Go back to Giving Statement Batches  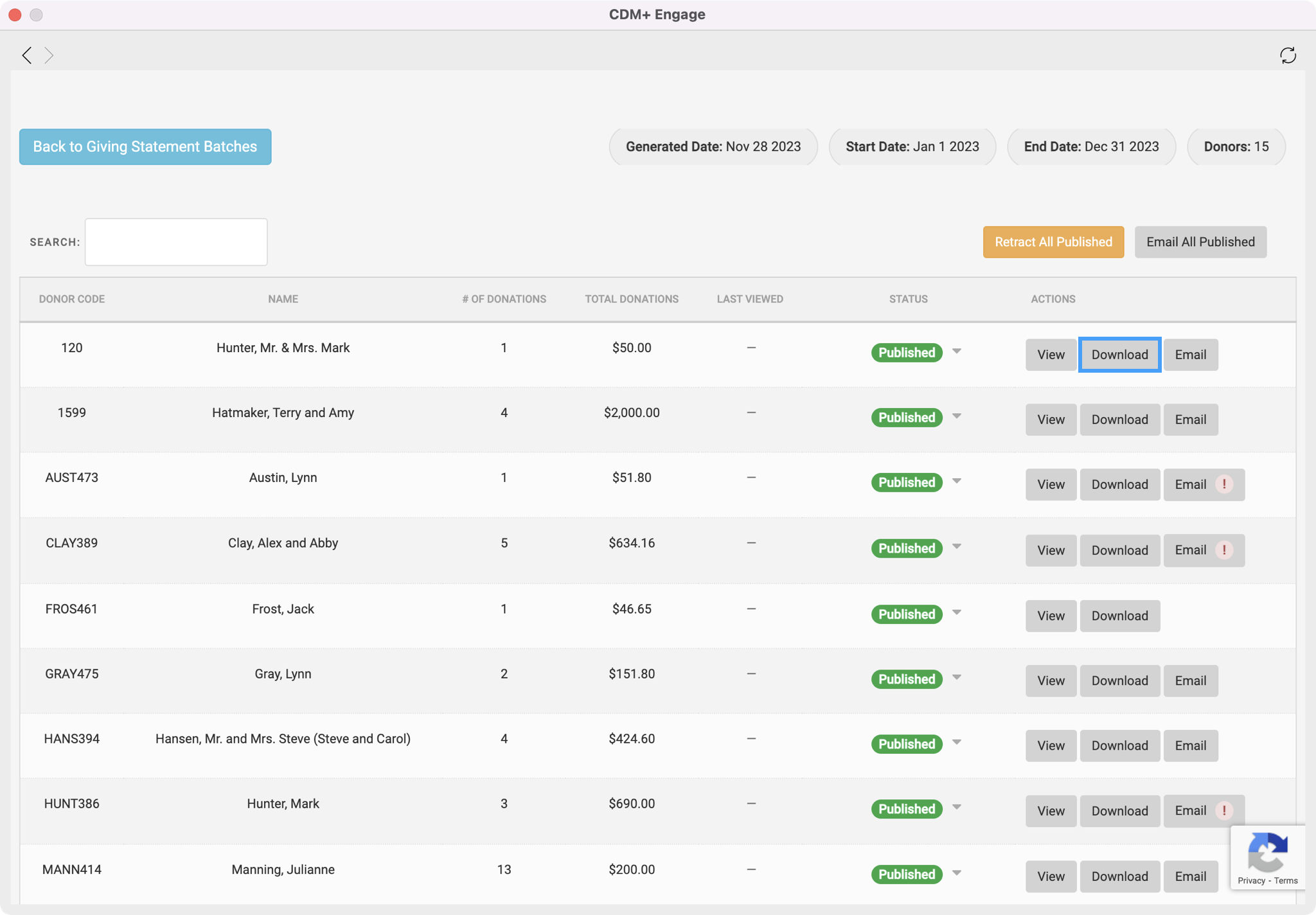click(x=145, y=147)
